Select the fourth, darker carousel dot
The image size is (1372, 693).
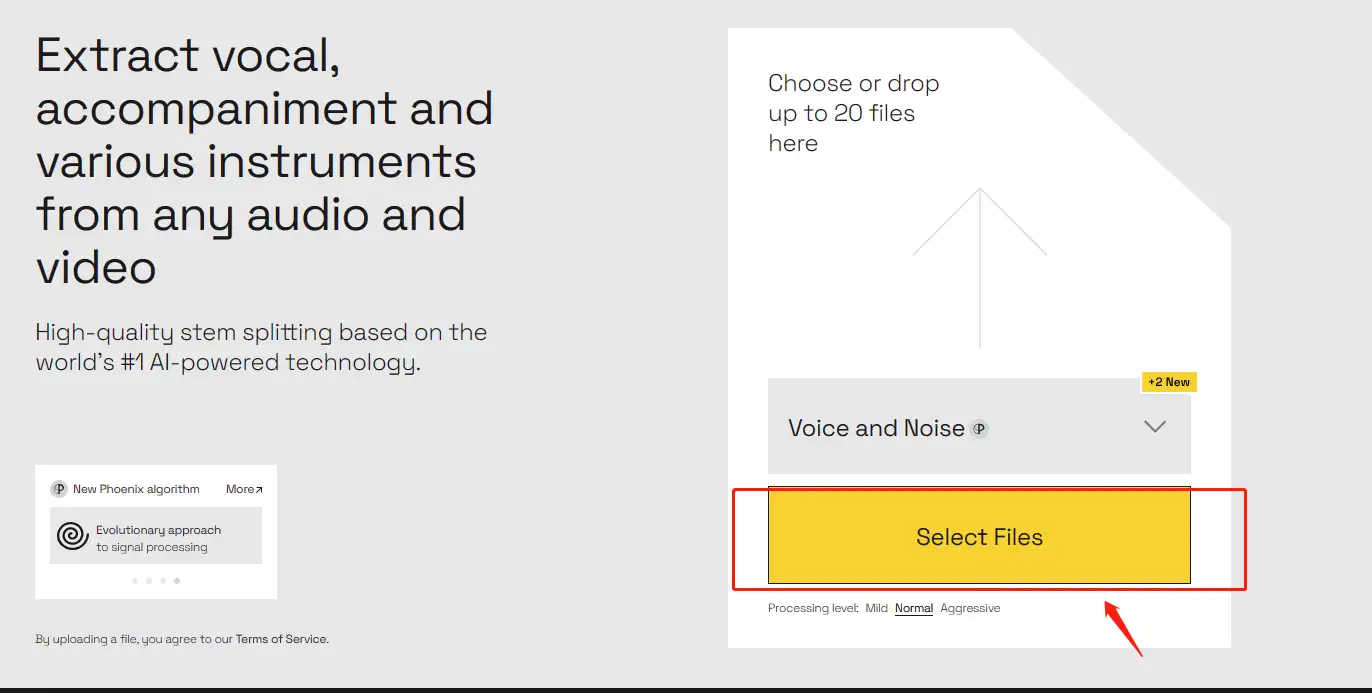click(x=177, y=580)
